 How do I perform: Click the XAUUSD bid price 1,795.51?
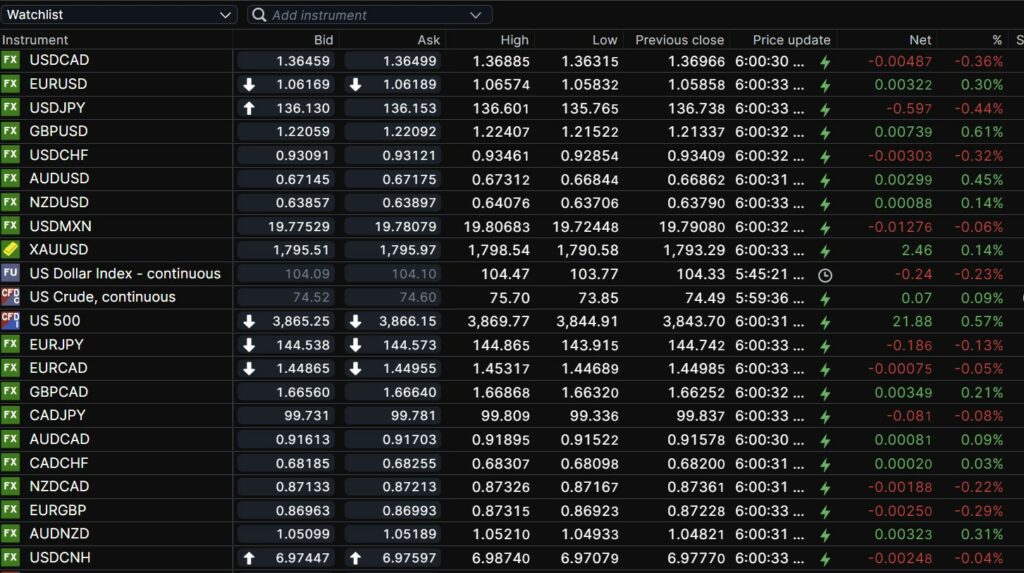[301, 250]
